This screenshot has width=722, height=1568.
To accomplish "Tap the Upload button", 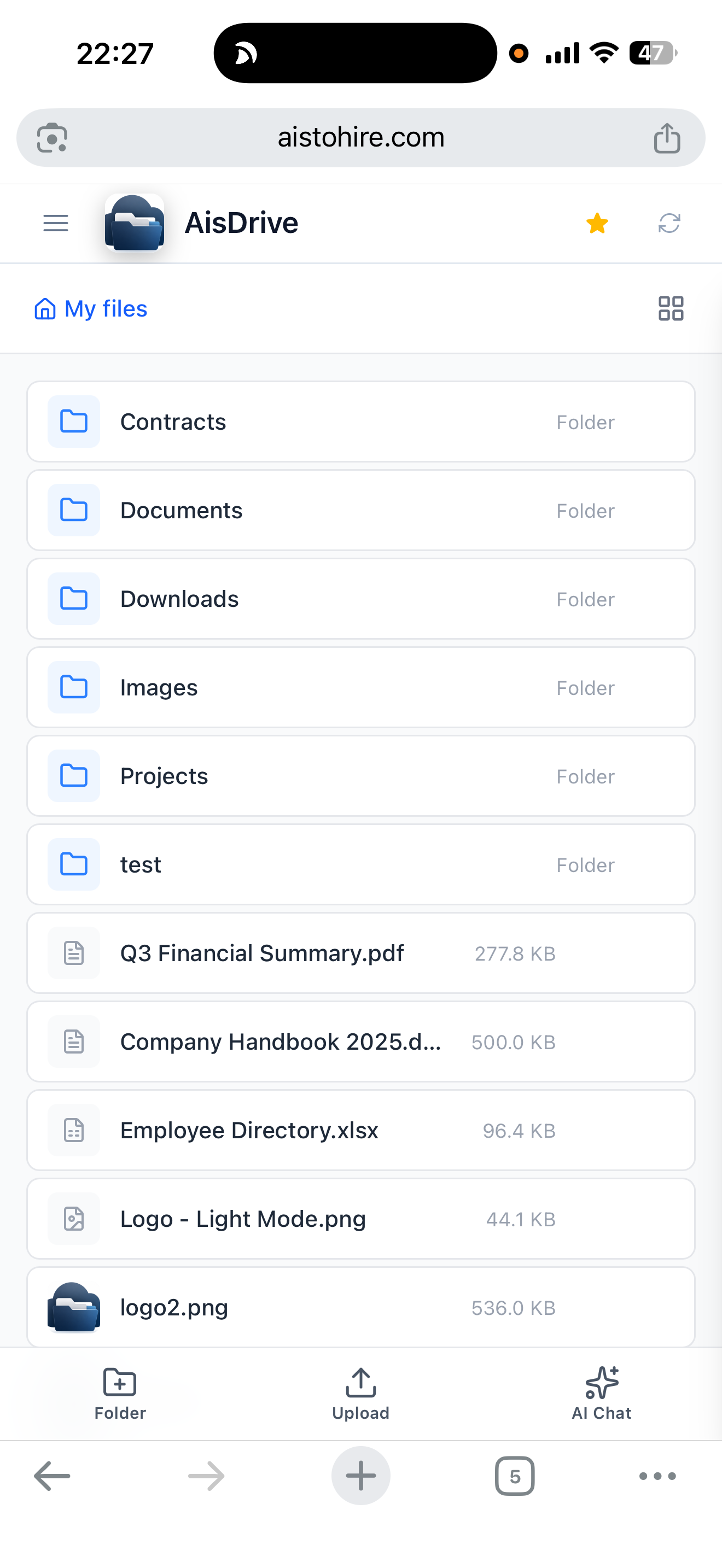I will 360,1394.
